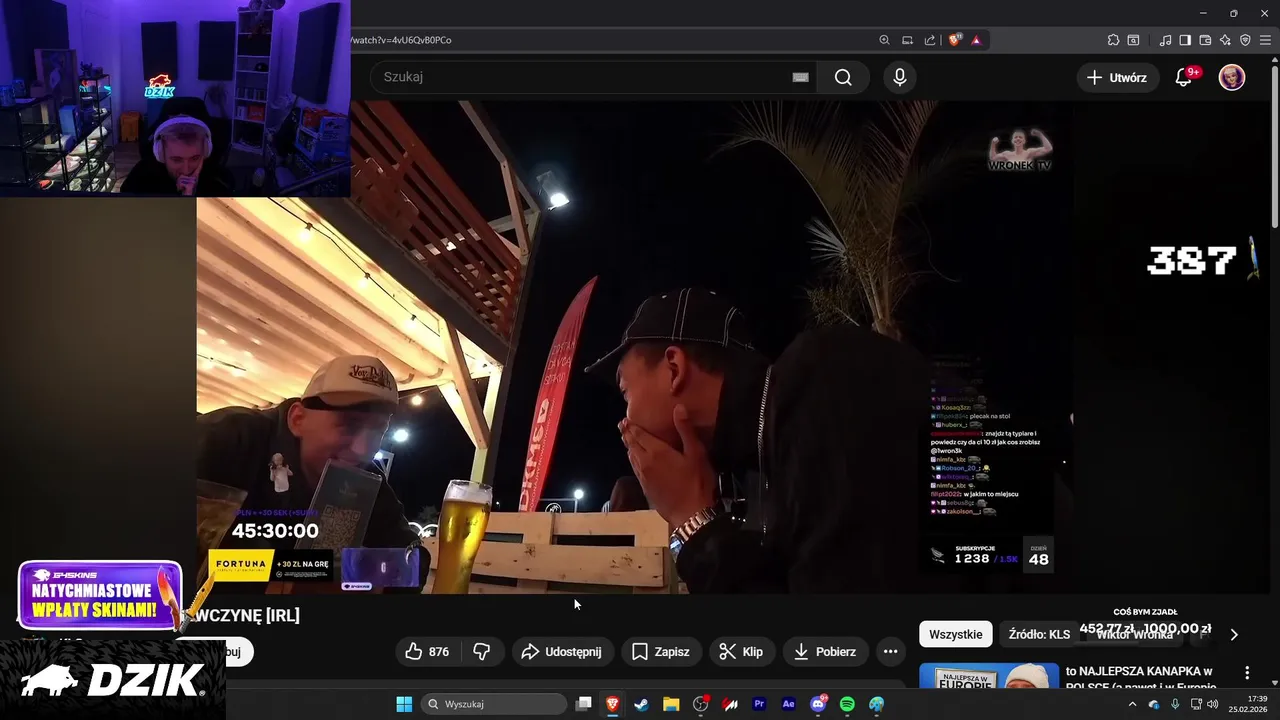Like the video with thumbs up (876)
Screen dimensions: 1280x720
426,651
